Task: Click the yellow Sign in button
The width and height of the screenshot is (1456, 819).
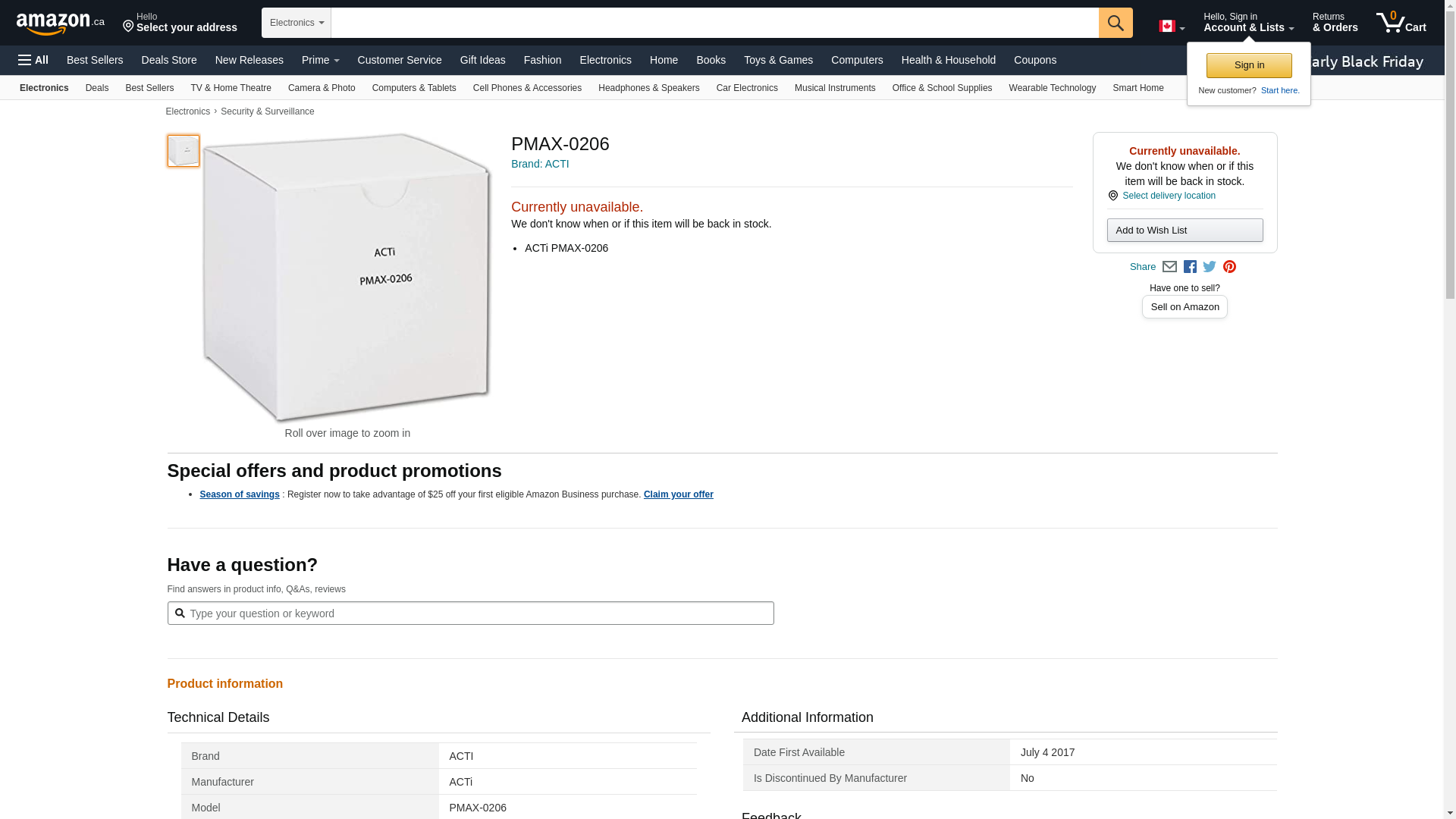Action: tap(1249, 65)
